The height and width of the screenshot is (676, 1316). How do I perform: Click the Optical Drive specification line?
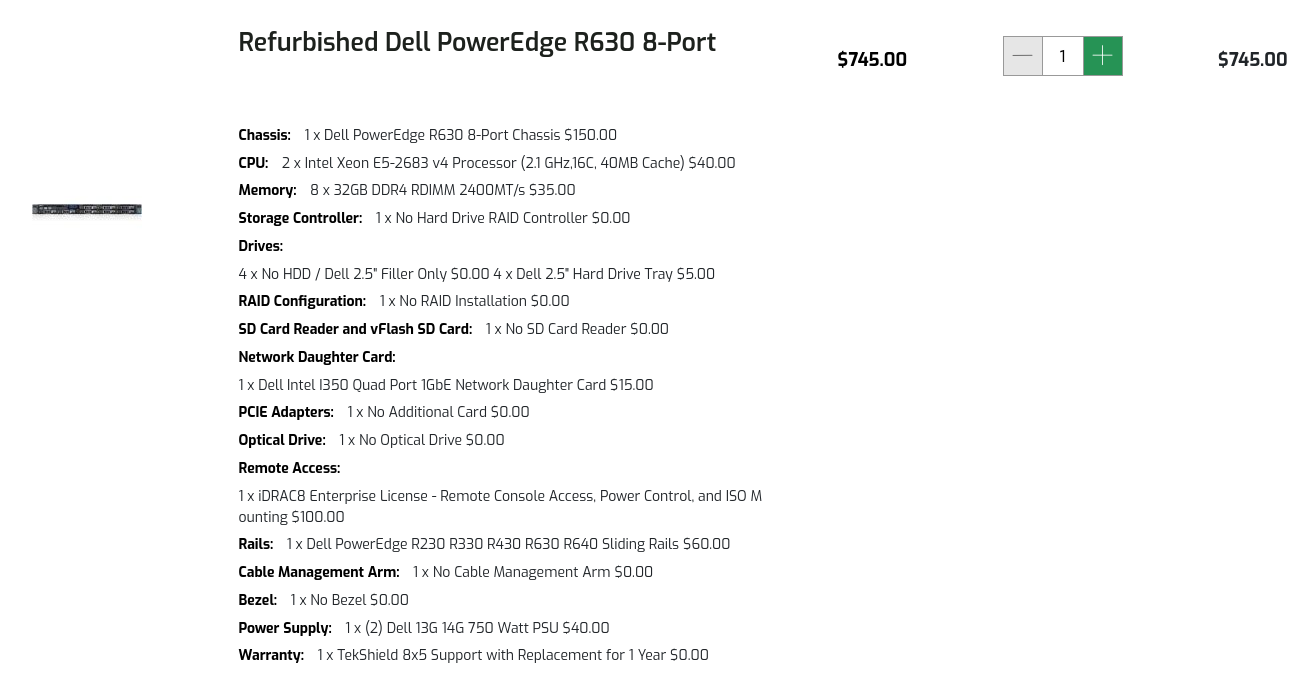coord(371,440)
